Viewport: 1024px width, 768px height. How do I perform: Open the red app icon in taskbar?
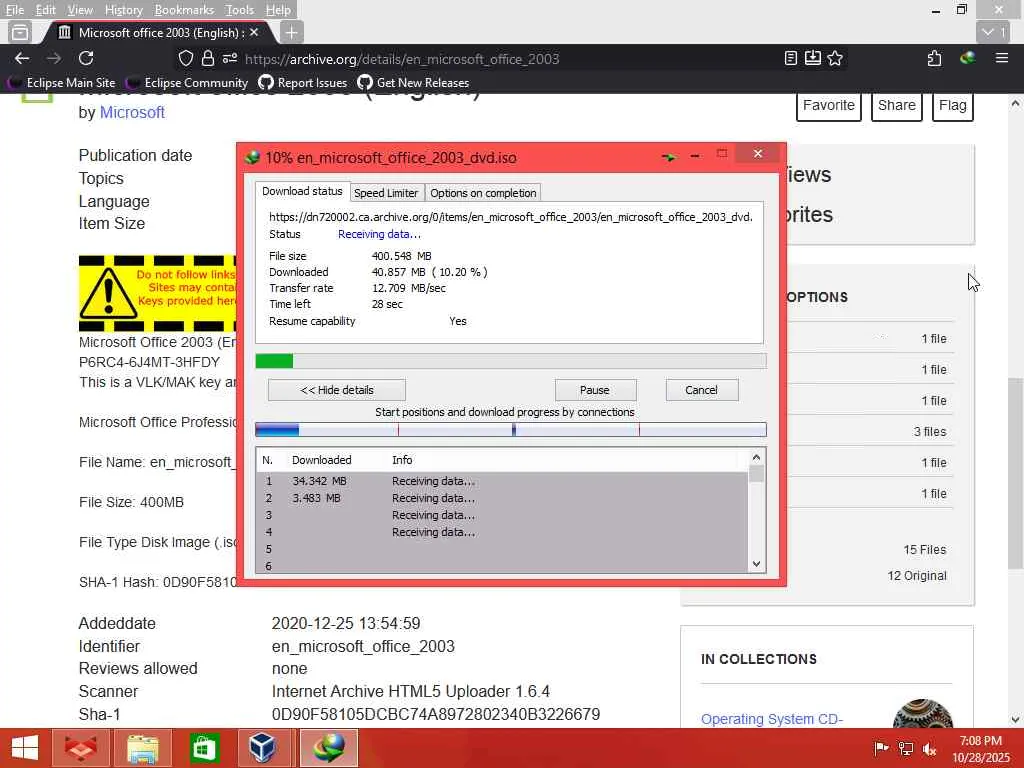pyautogui.click(x=80, y=748)
